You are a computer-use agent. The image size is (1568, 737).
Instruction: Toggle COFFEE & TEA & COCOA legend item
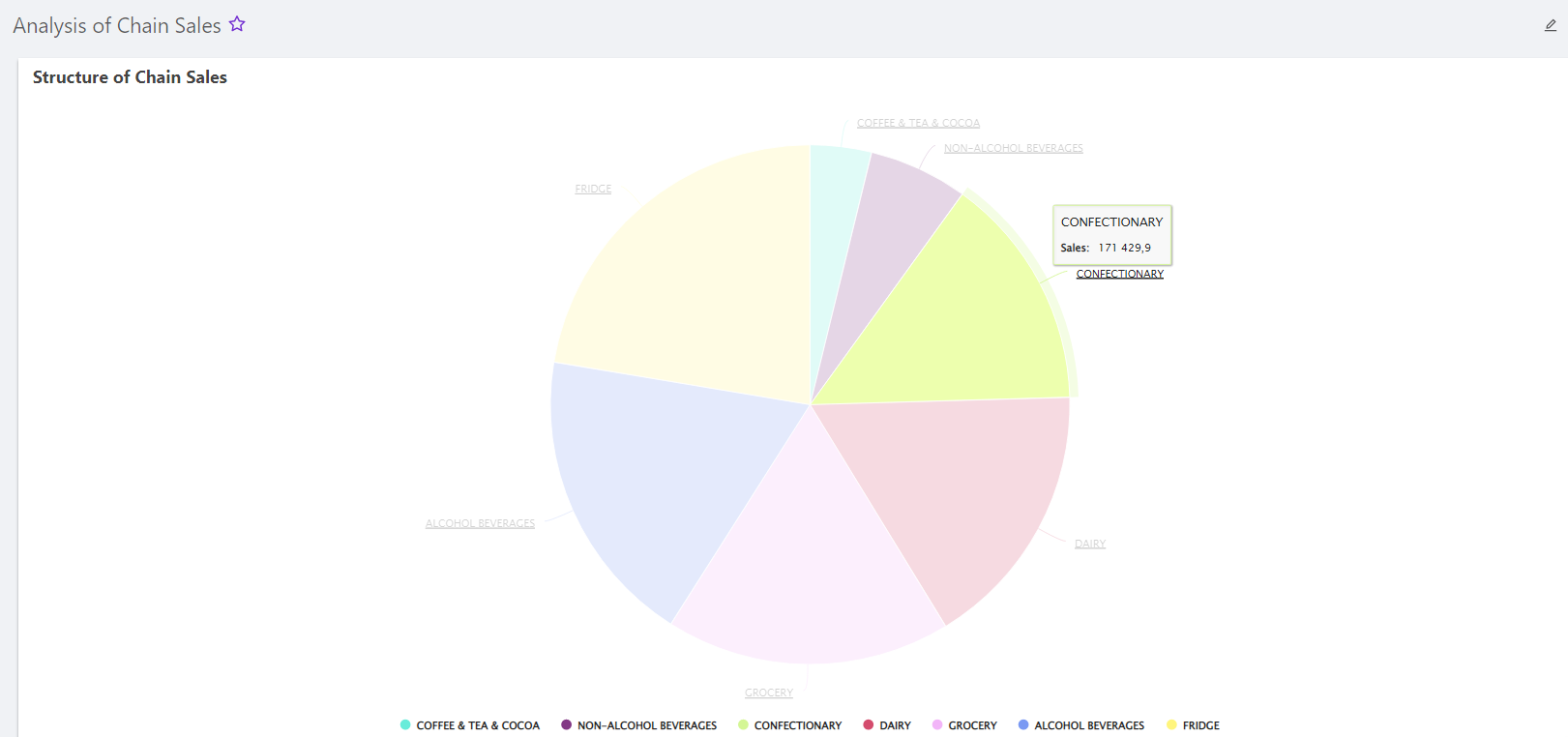(x=469, y=725)
